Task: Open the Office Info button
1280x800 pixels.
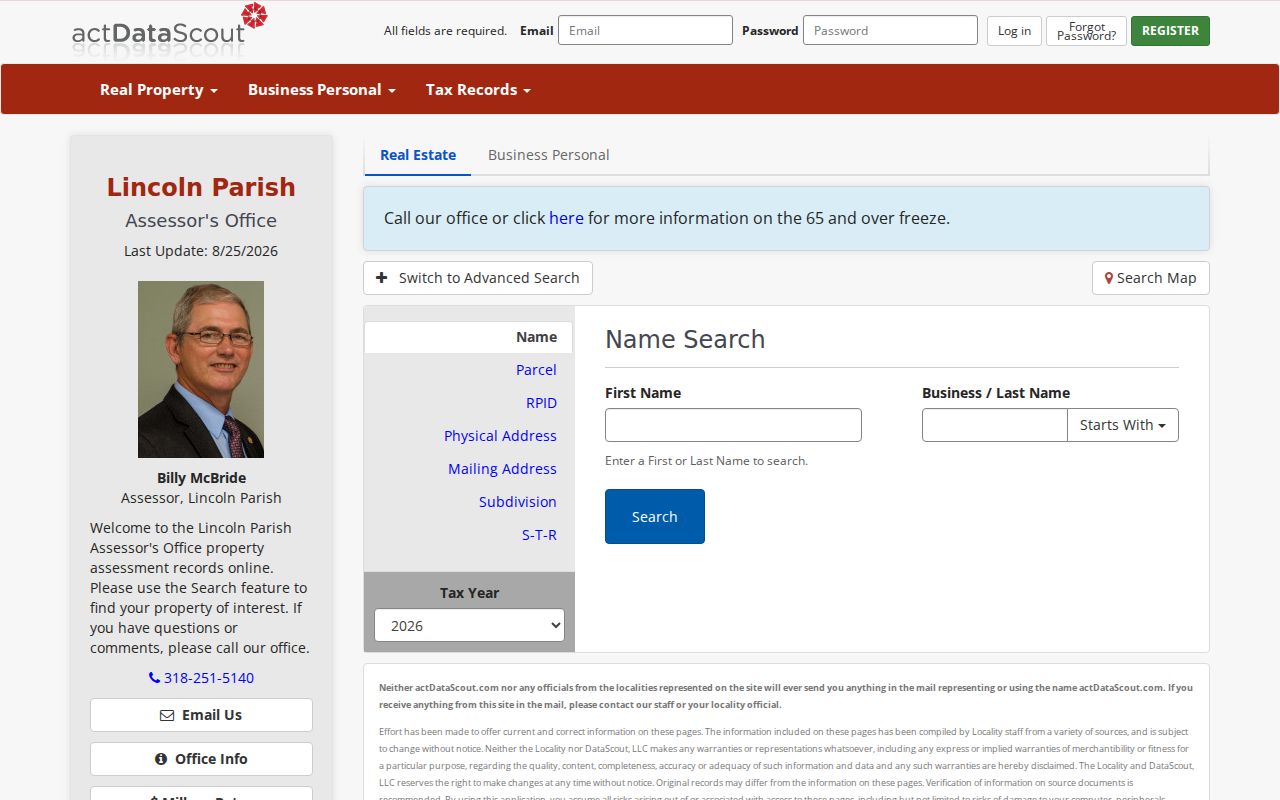Action: click(x=201, y=759)
